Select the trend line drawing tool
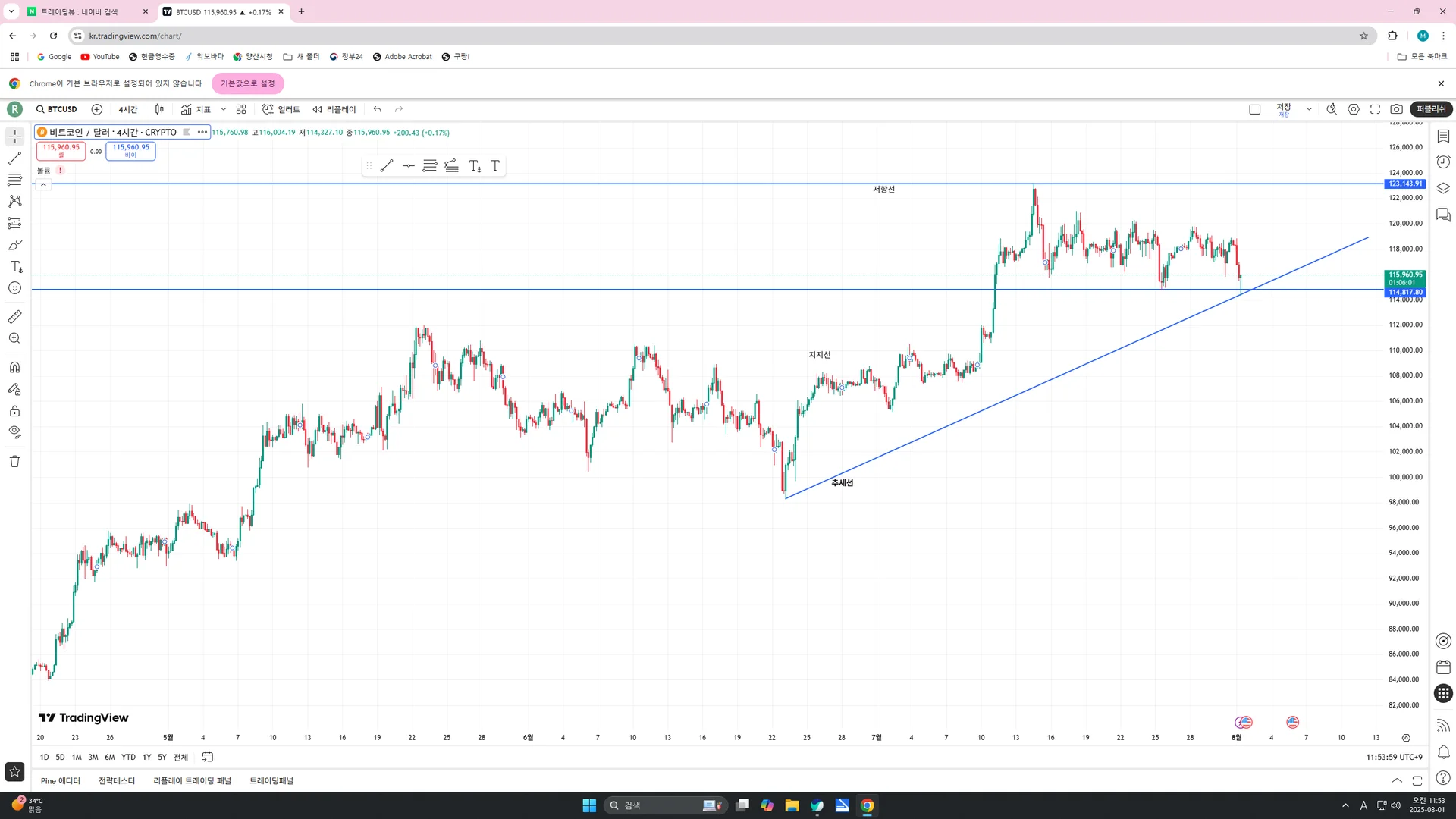 (14, 158)
